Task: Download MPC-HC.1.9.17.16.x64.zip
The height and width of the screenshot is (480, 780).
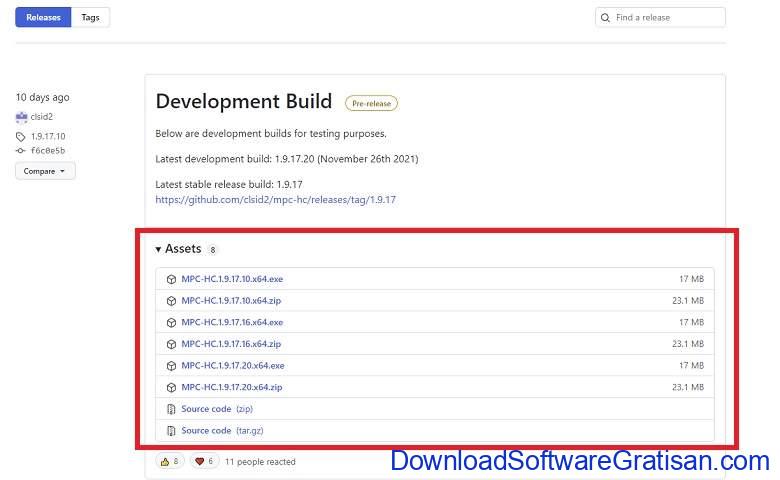Action: (231, 344)
